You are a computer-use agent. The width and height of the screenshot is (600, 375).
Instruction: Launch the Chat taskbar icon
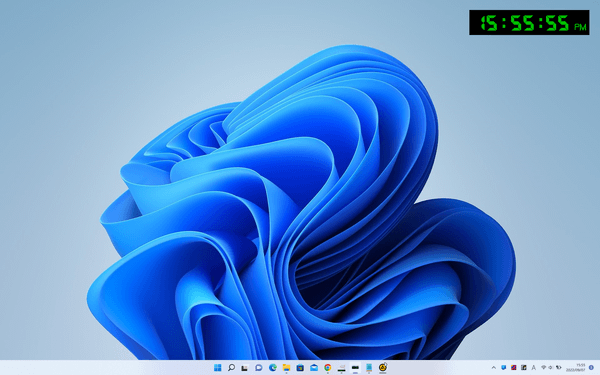(x=259, y=368)
